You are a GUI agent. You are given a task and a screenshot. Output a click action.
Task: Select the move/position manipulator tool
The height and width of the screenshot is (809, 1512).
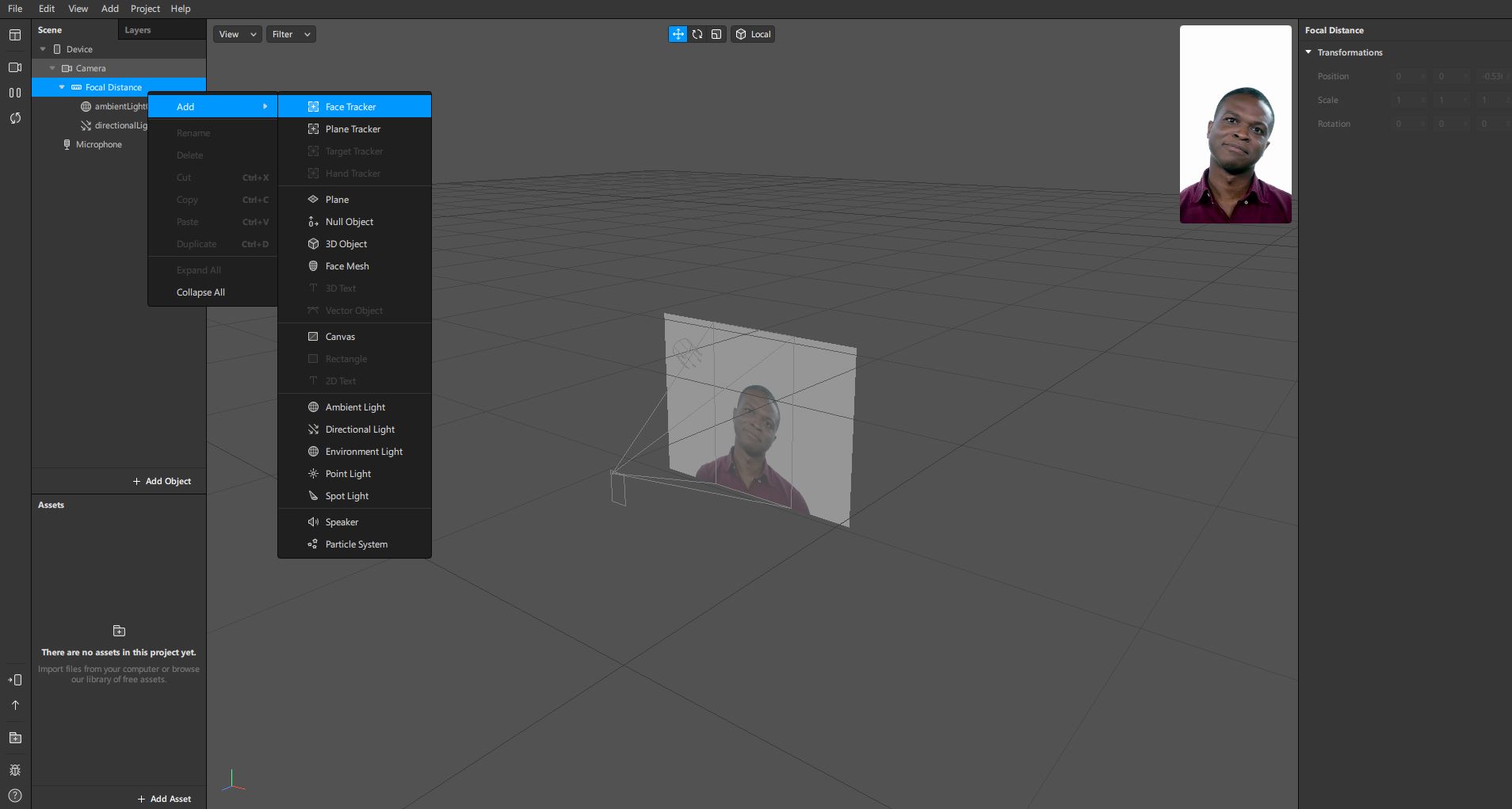coord(678,34)
